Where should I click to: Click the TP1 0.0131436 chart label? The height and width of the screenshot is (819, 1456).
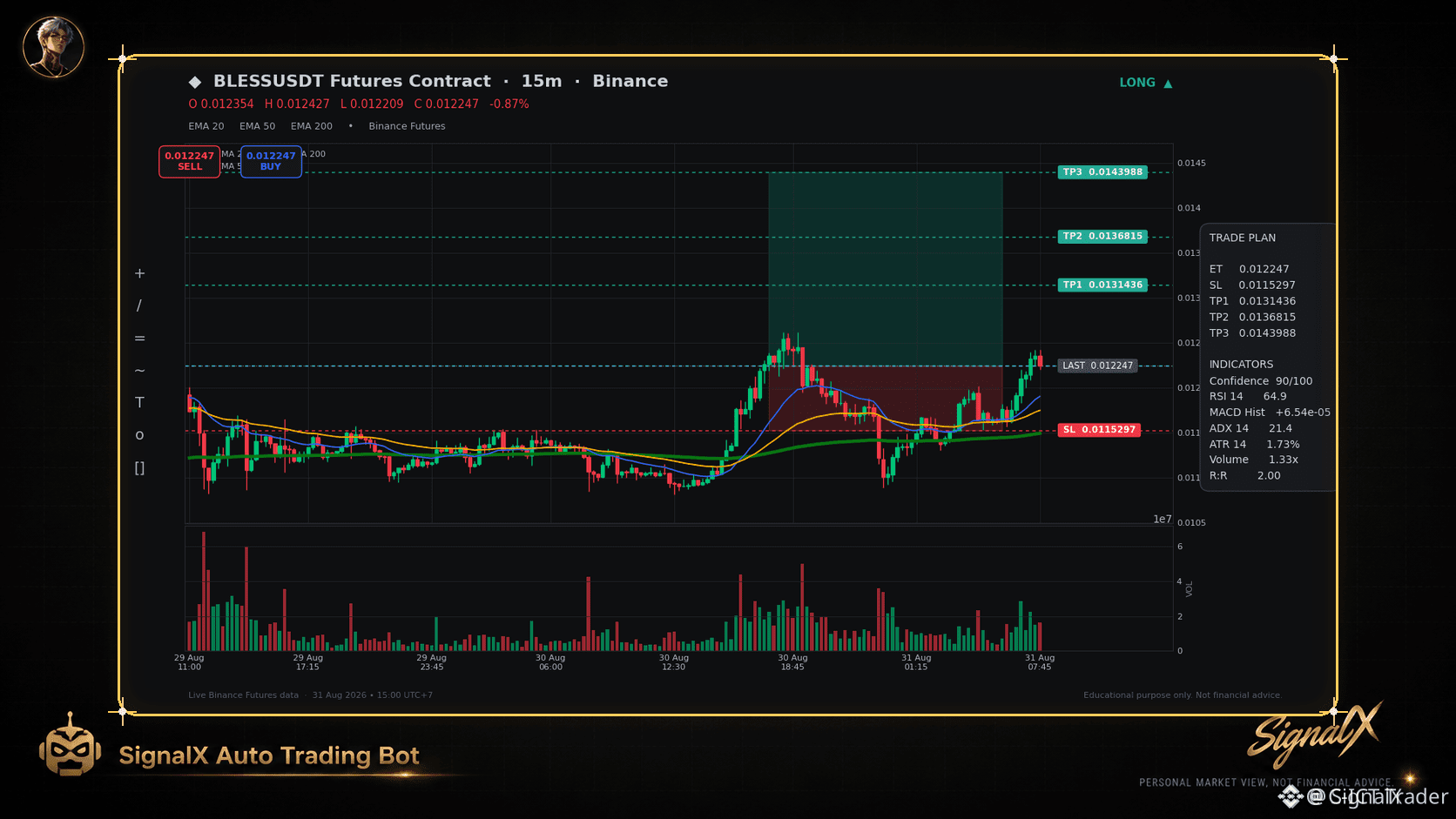tap(1102, 285)
